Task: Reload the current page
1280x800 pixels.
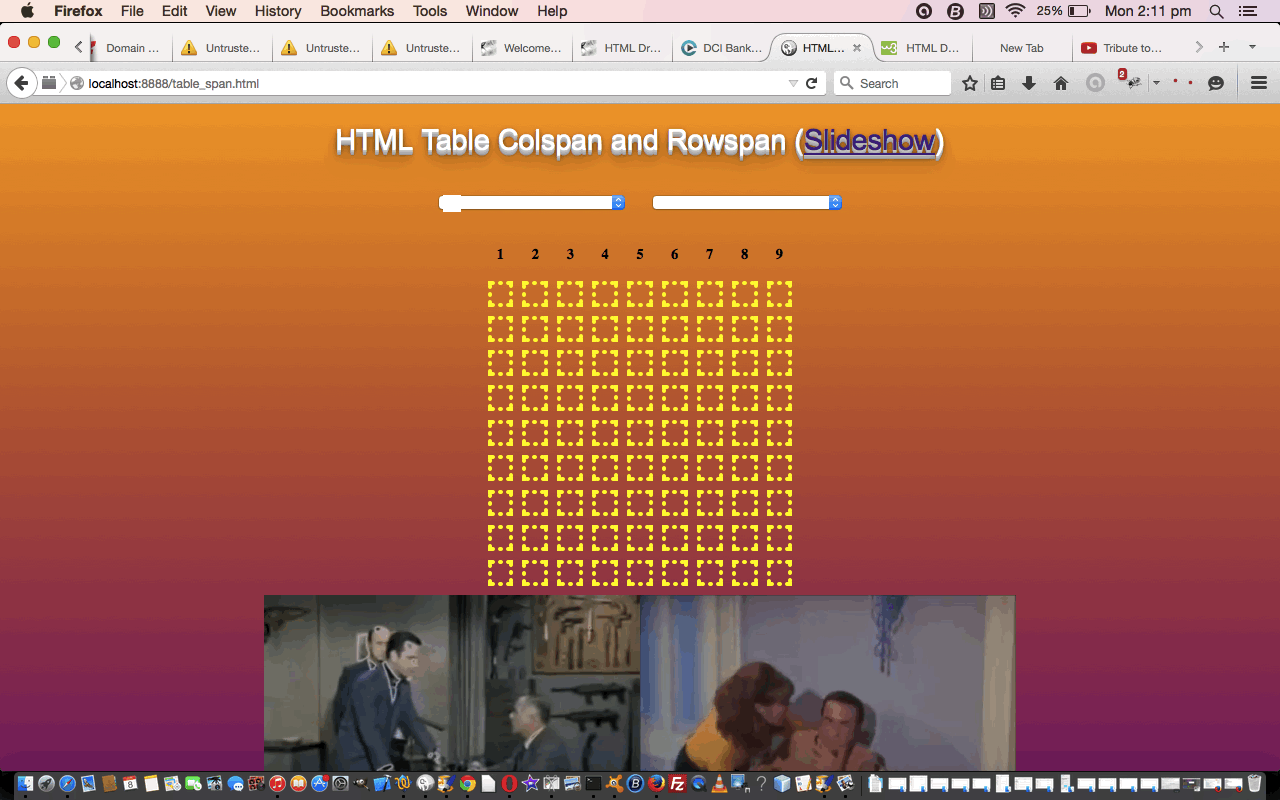Action: (812, 83)
